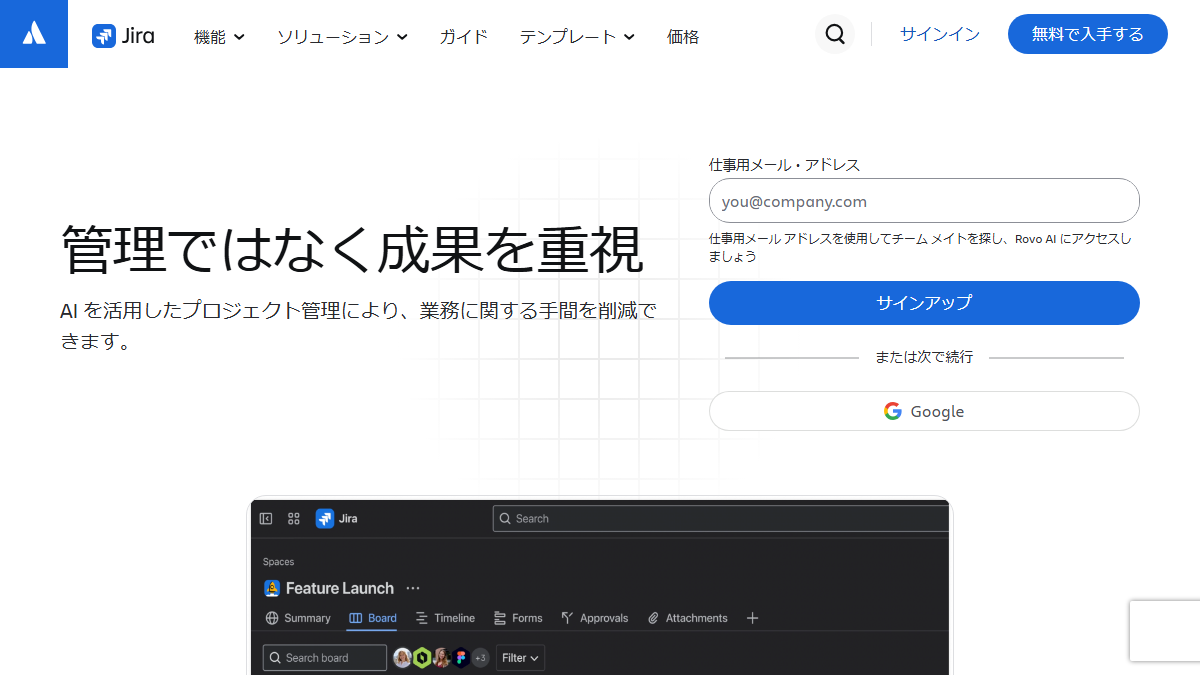Expand the テンプレート dropdown menu
The width and height of the screenshot is (1200, 675).
(577, 37)
